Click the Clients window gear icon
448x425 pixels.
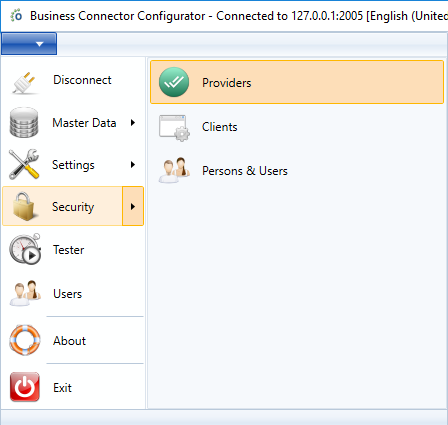point(174,128)
